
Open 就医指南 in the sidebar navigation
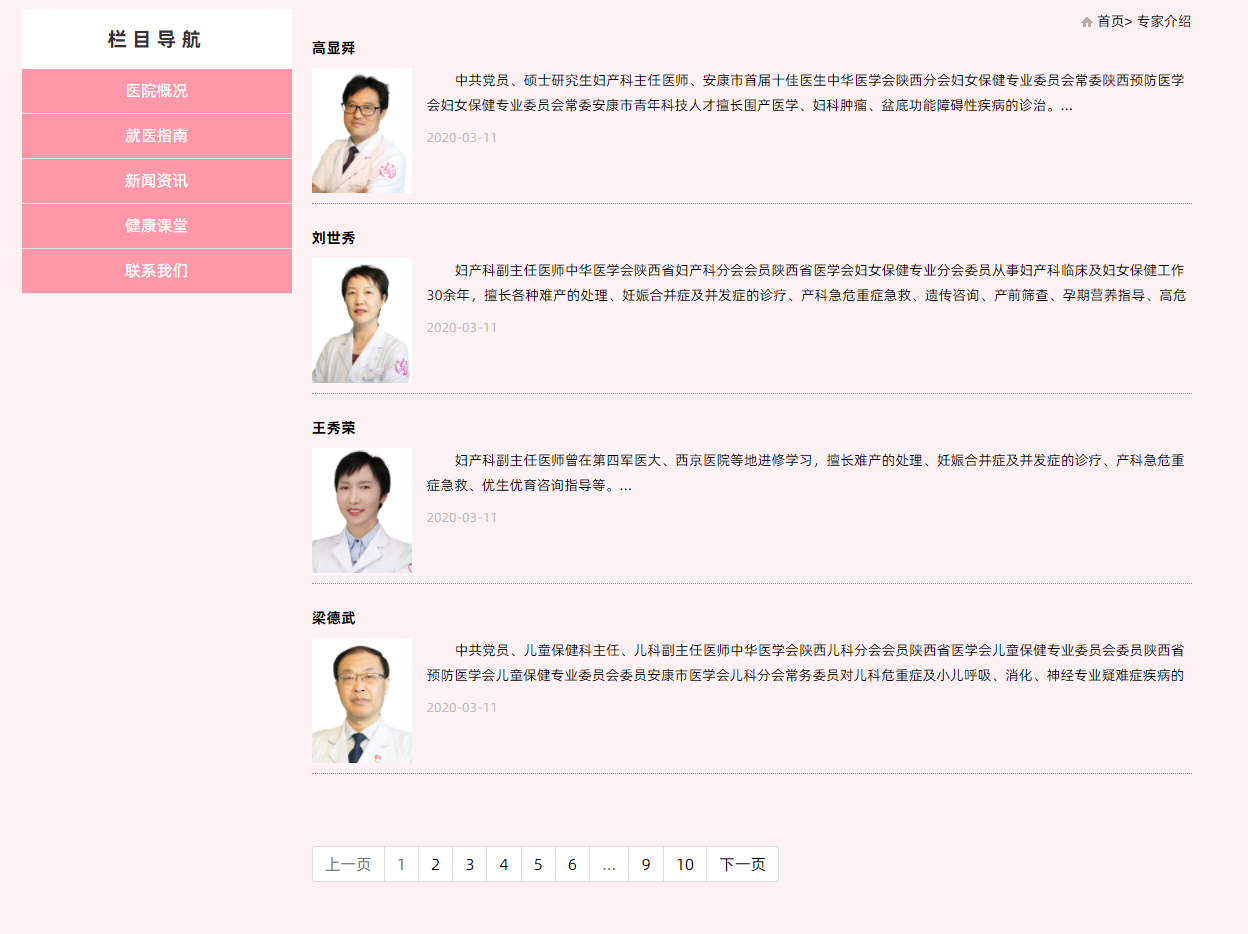(157, 136)
